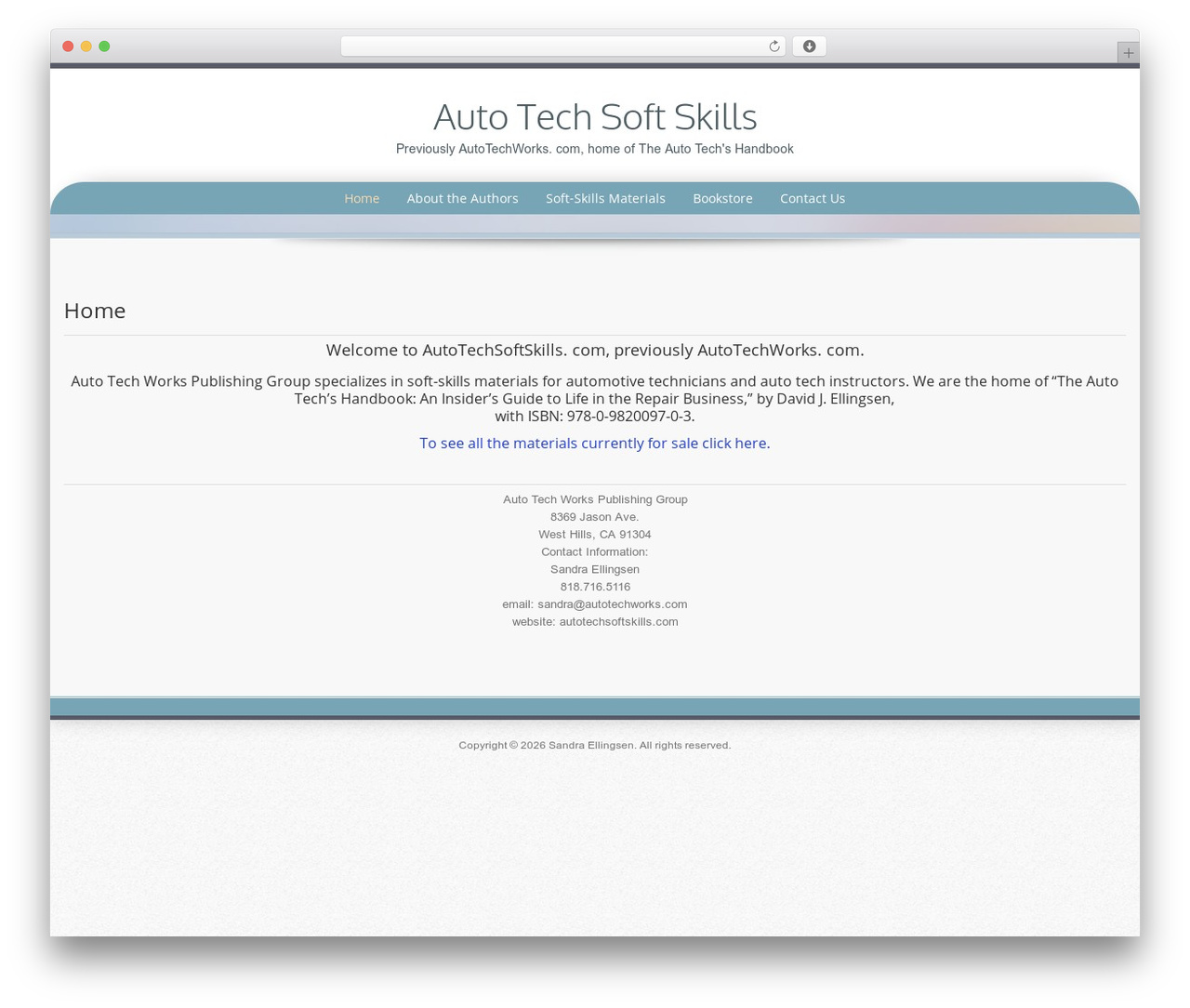Click the line with ISBN 978-0-9820097-0-3

click(595, 416)
